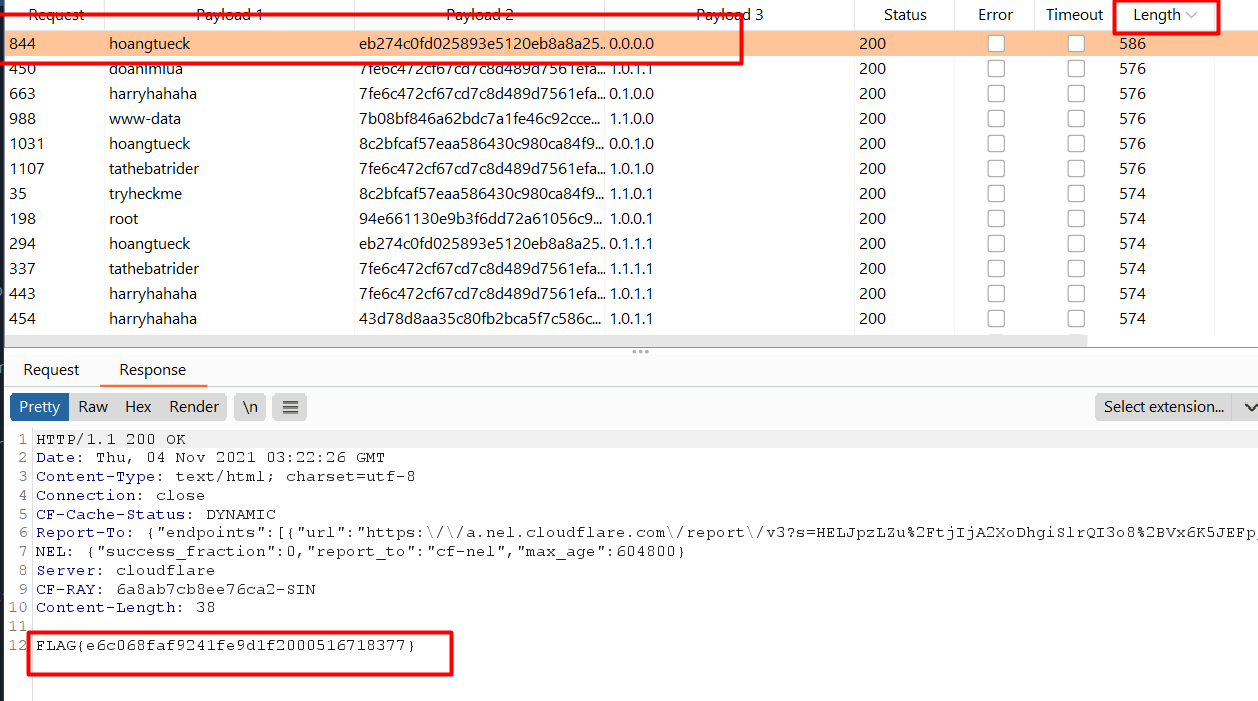Click the Report-To header line
The image size is (1258, 701).
646,533
